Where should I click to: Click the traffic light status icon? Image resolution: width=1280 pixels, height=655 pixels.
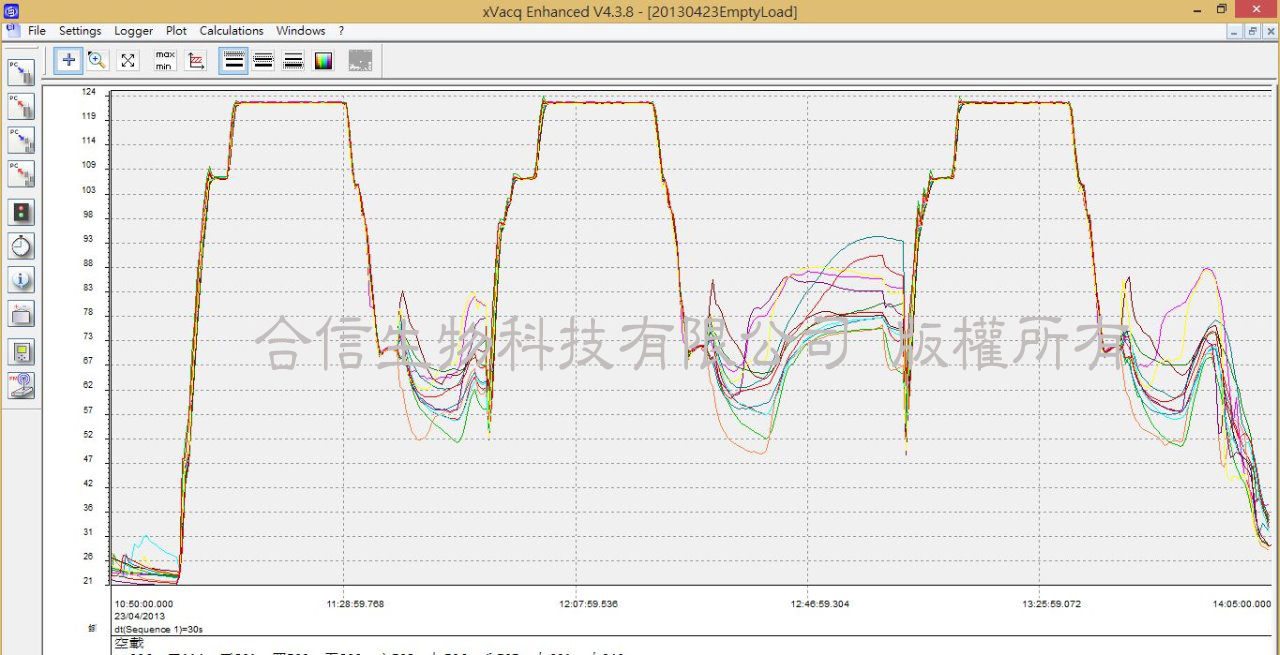[x=21, y=212]
